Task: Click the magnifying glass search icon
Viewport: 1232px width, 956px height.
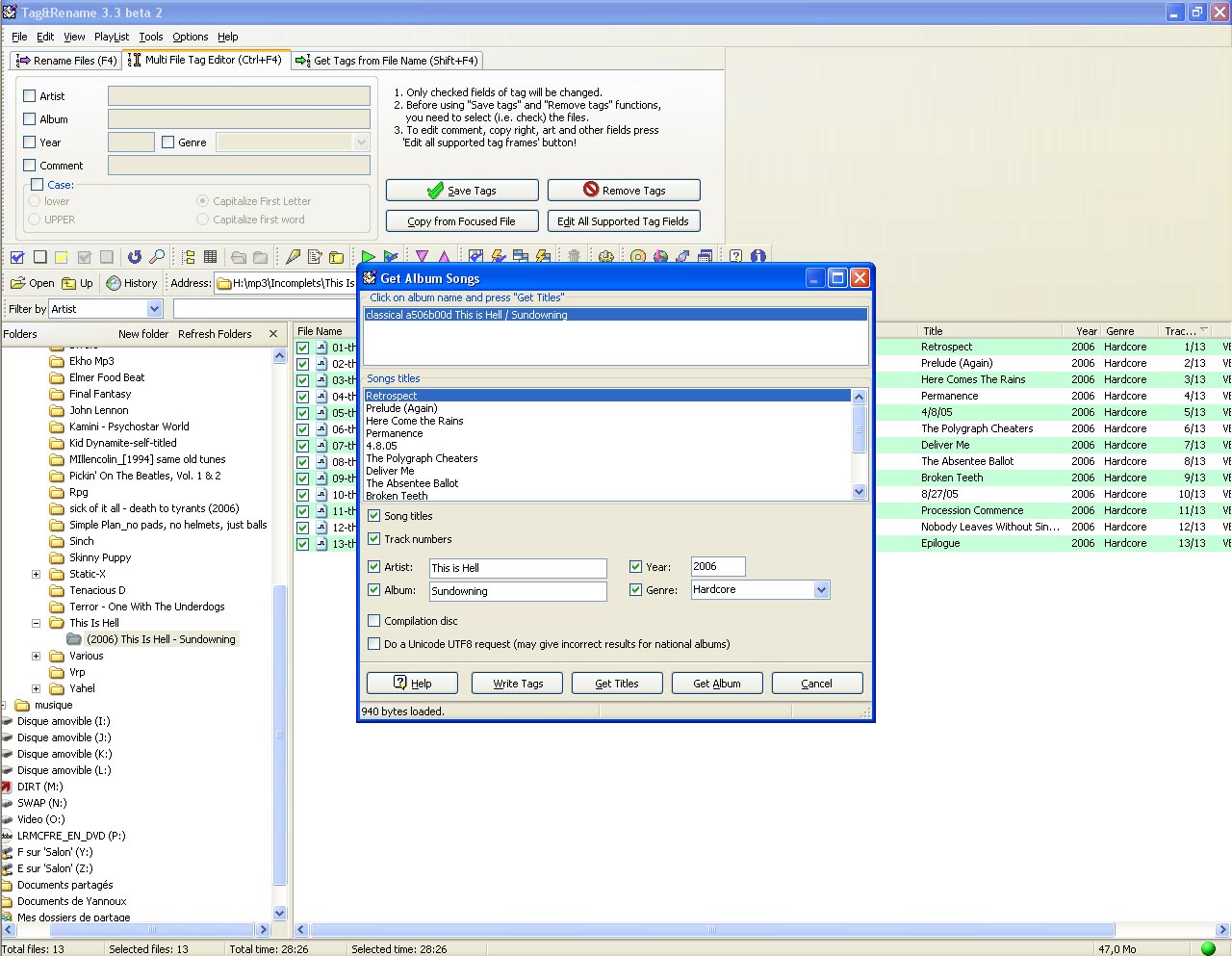Action: click(157, 257)
